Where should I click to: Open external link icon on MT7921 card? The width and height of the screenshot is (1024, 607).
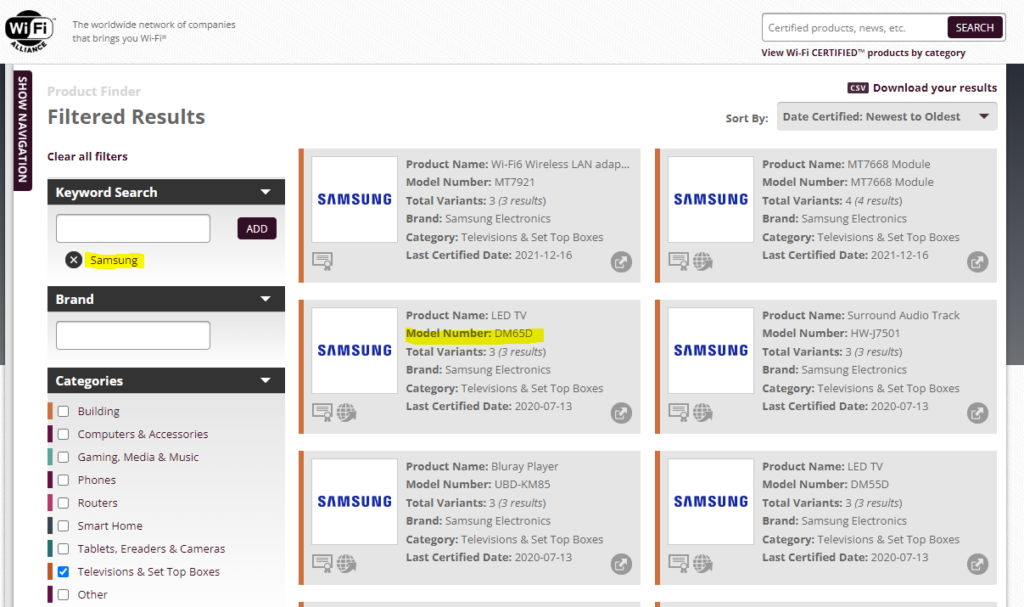click(621, 262)
